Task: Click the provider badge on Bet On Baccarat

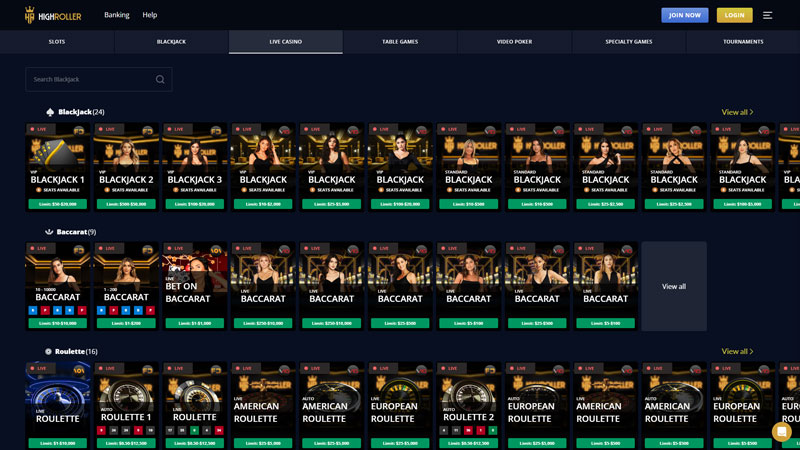Action: point(216,250)
